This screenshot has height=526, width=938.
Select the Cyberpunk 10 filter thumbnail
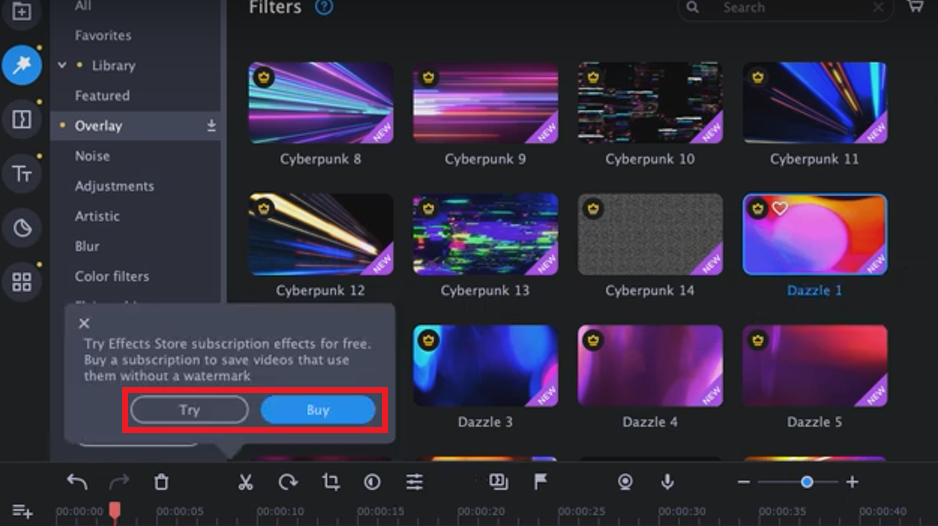[x=650, y=103]
